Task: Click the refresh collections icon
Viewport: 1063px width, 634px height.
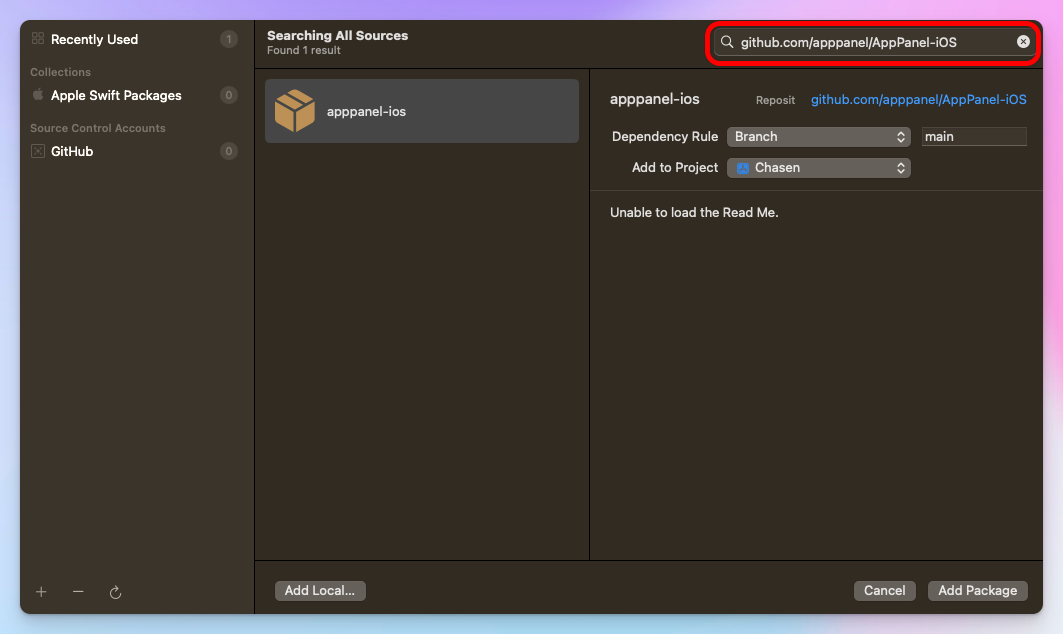Action: pyautogui.click(x=115, y=592)
